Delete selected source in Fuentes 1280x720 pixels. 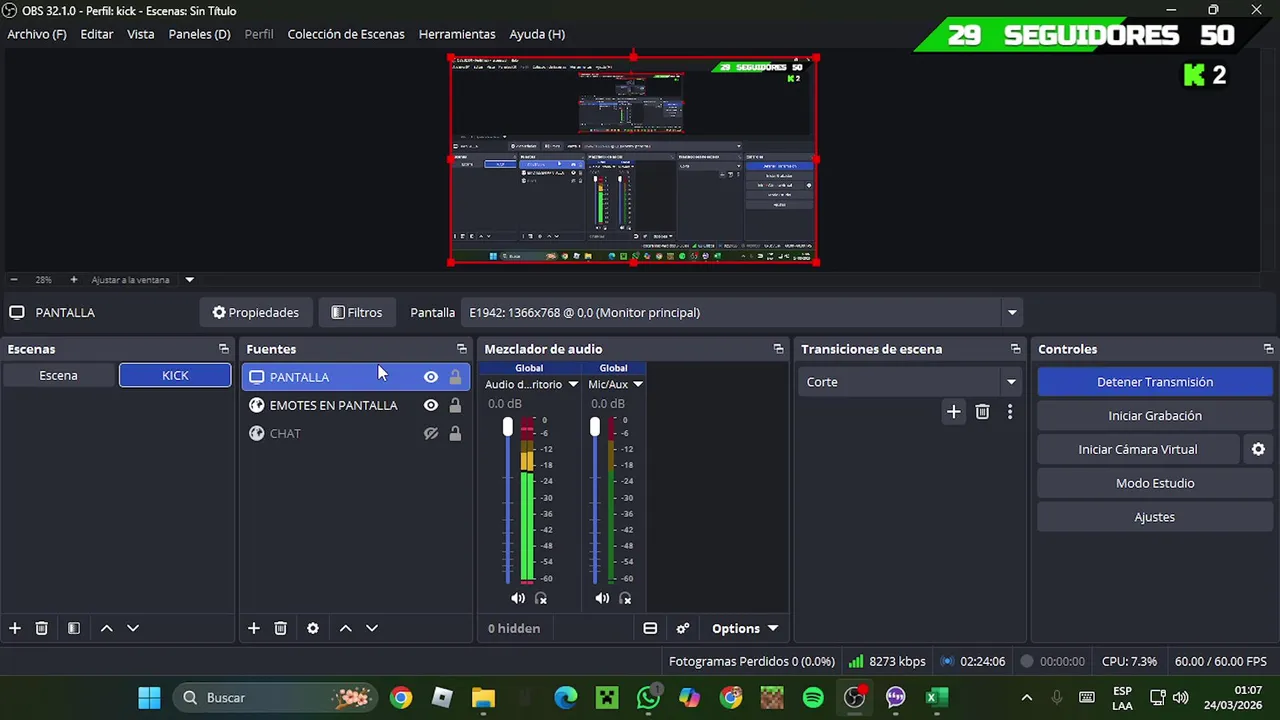[280, 628]
